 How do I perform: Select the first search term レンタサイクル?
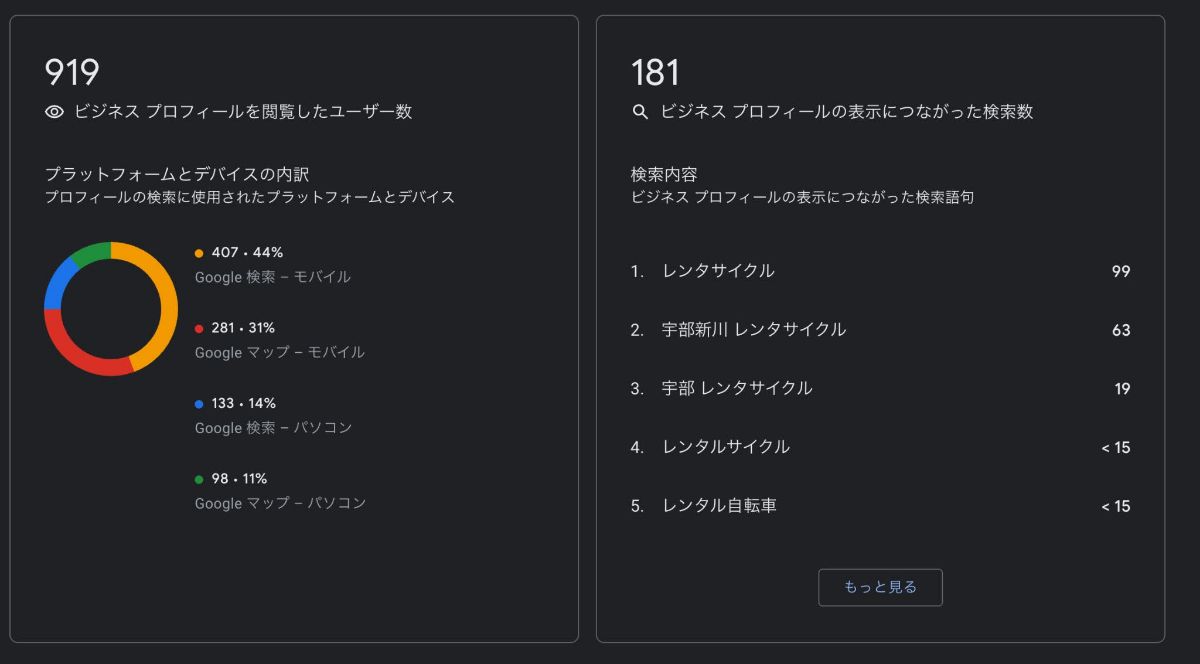[x=718, y=271]
